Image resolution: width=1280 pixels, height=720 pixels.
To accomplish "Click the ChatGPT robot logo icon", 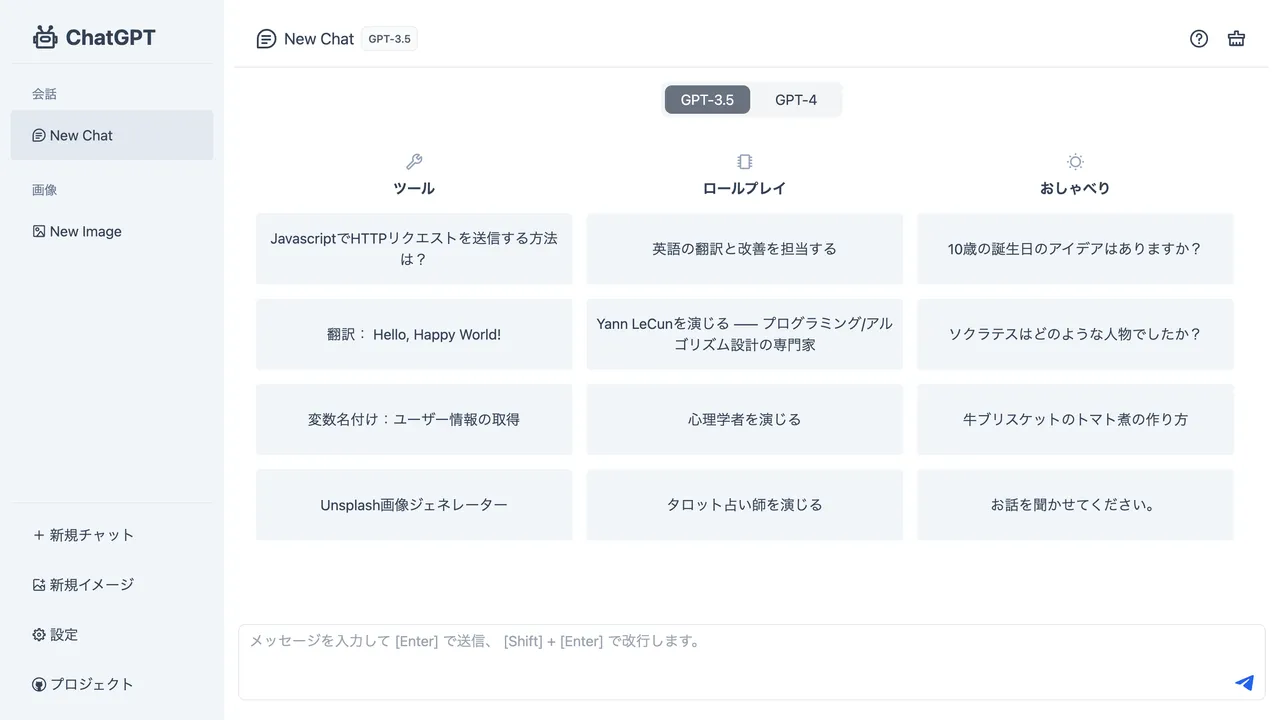I will coord(45,38).
